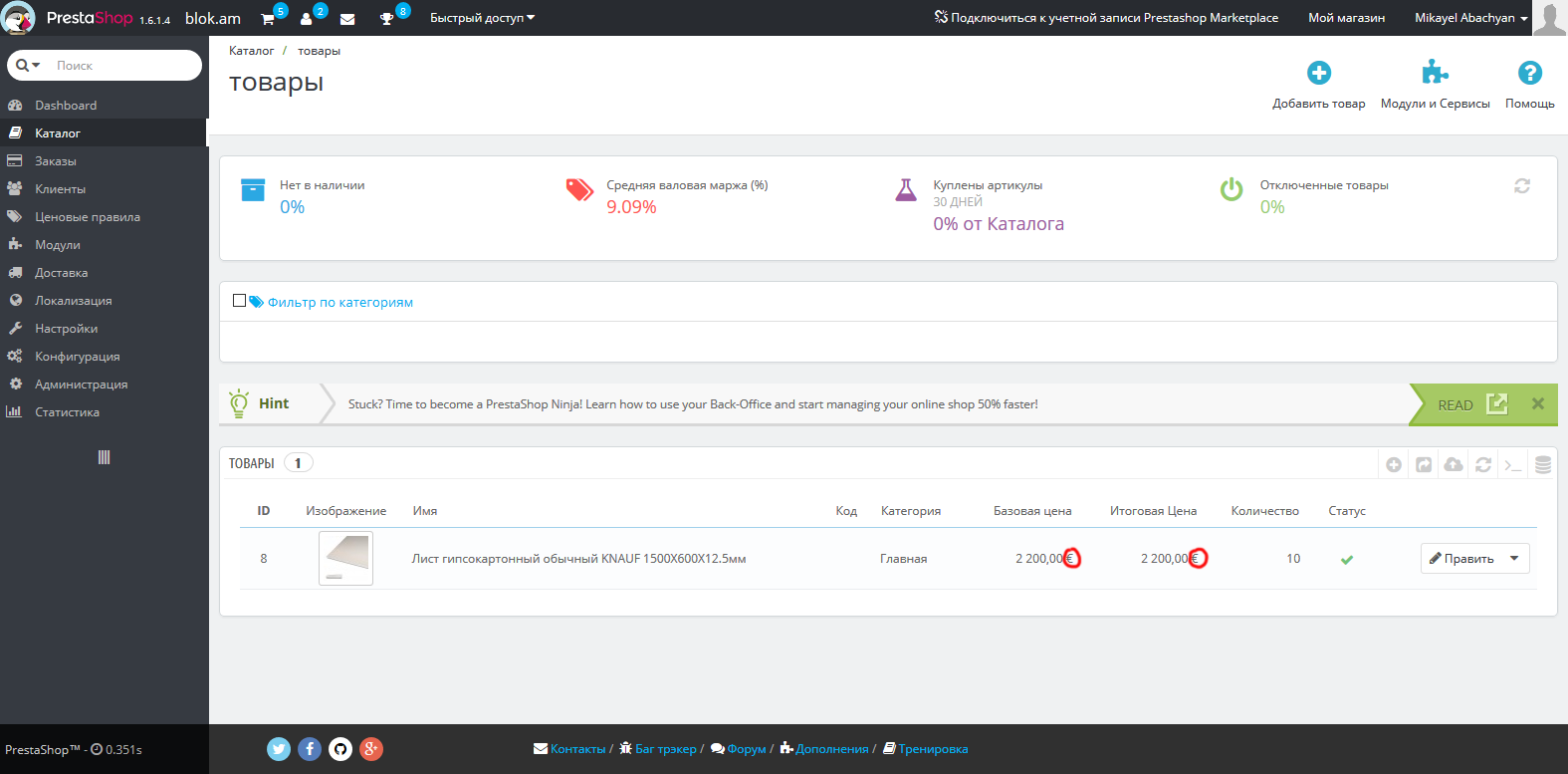1568x774 pixels.
Task: Refresh the products list
Action: click(x=1483, y=464)
